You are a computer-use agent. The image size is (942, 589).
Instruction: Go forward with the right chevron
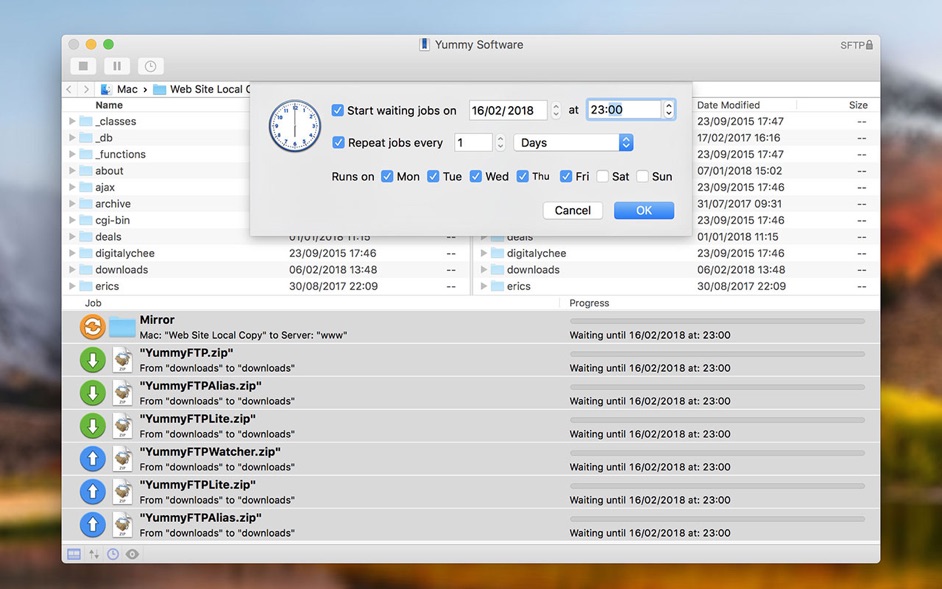point(87,90)
